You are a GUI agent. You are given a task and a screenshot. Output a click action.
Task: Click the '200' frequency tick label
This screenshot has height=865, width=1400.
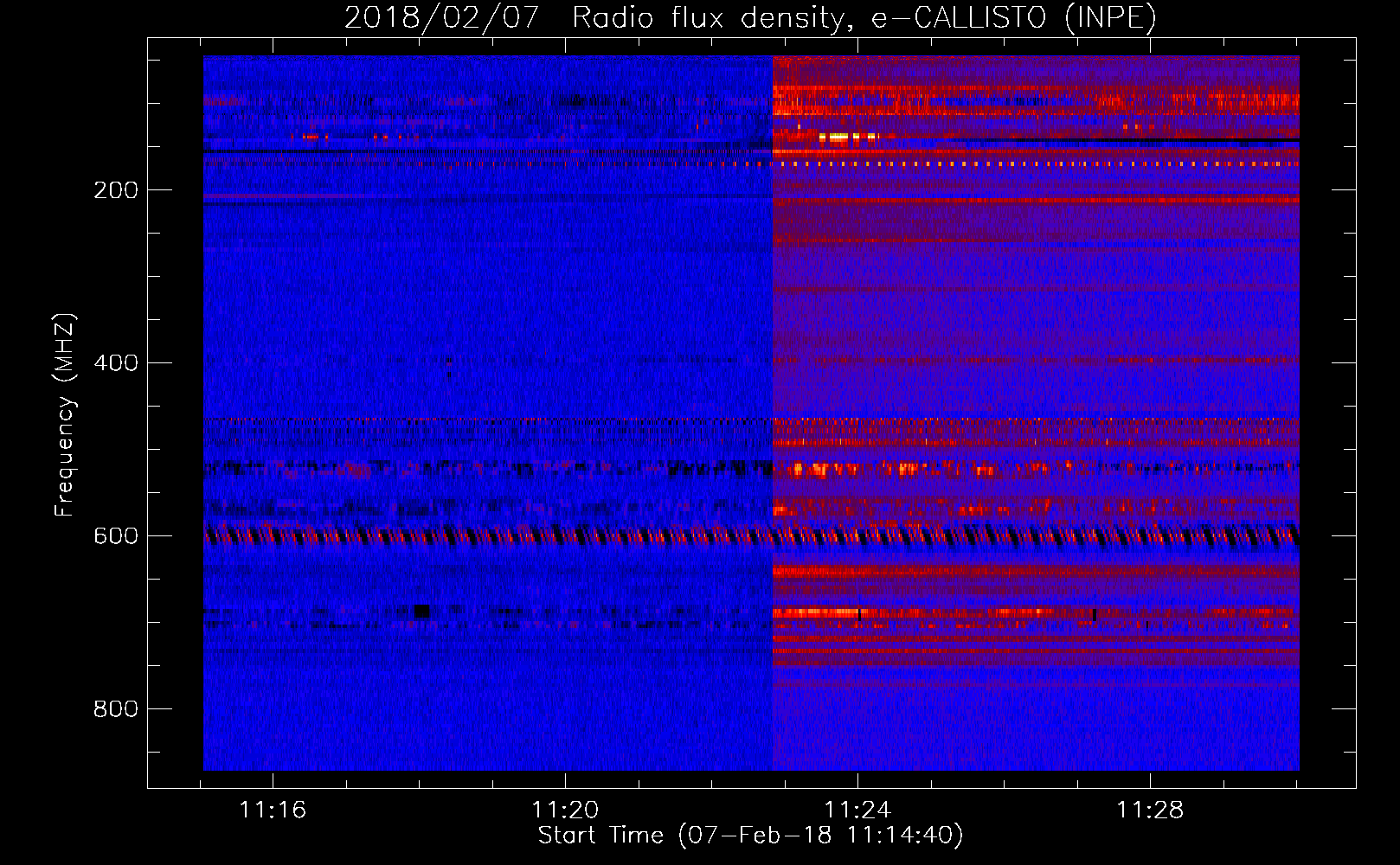(x=116, y=190)
